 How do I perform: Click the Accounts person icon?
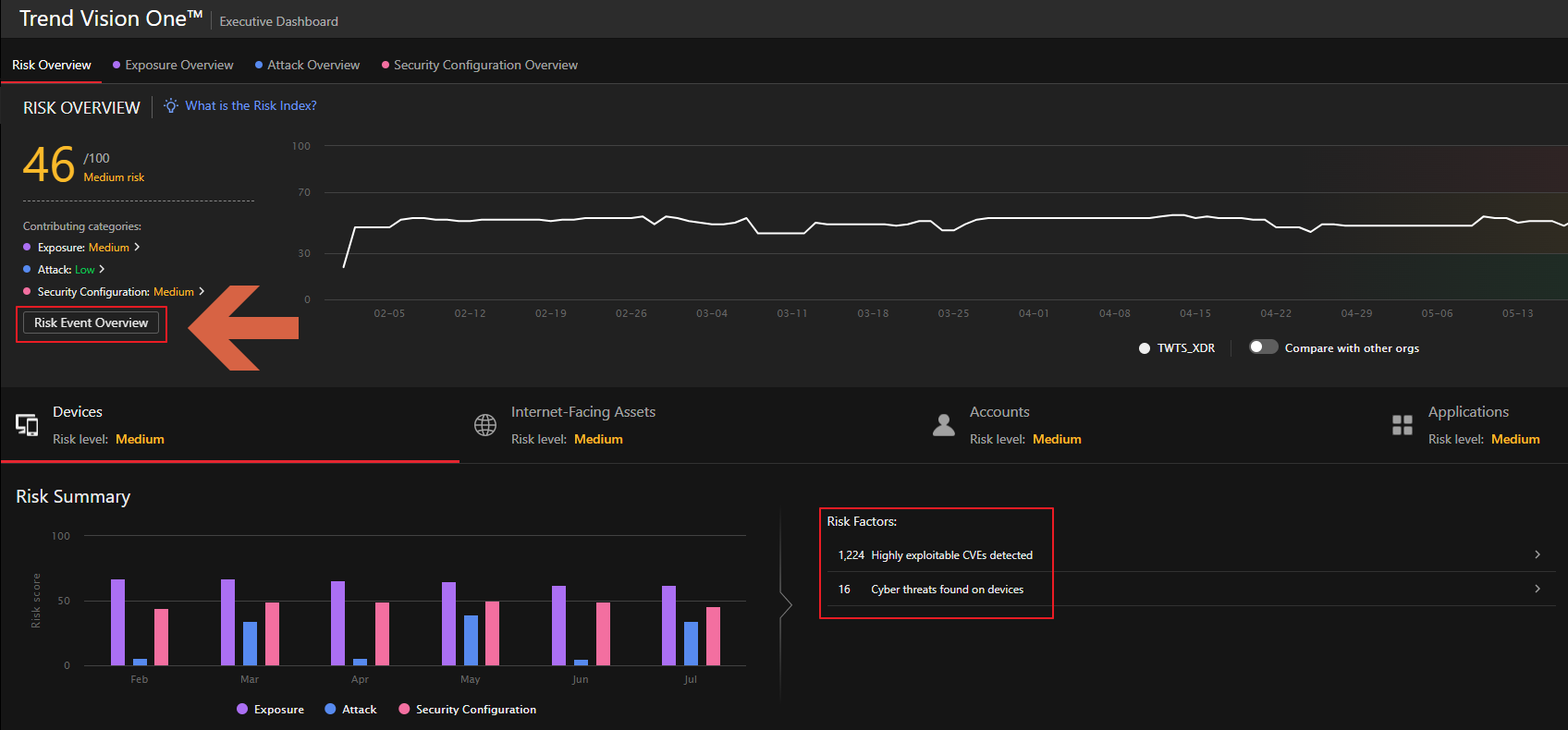tap(944, 425)
